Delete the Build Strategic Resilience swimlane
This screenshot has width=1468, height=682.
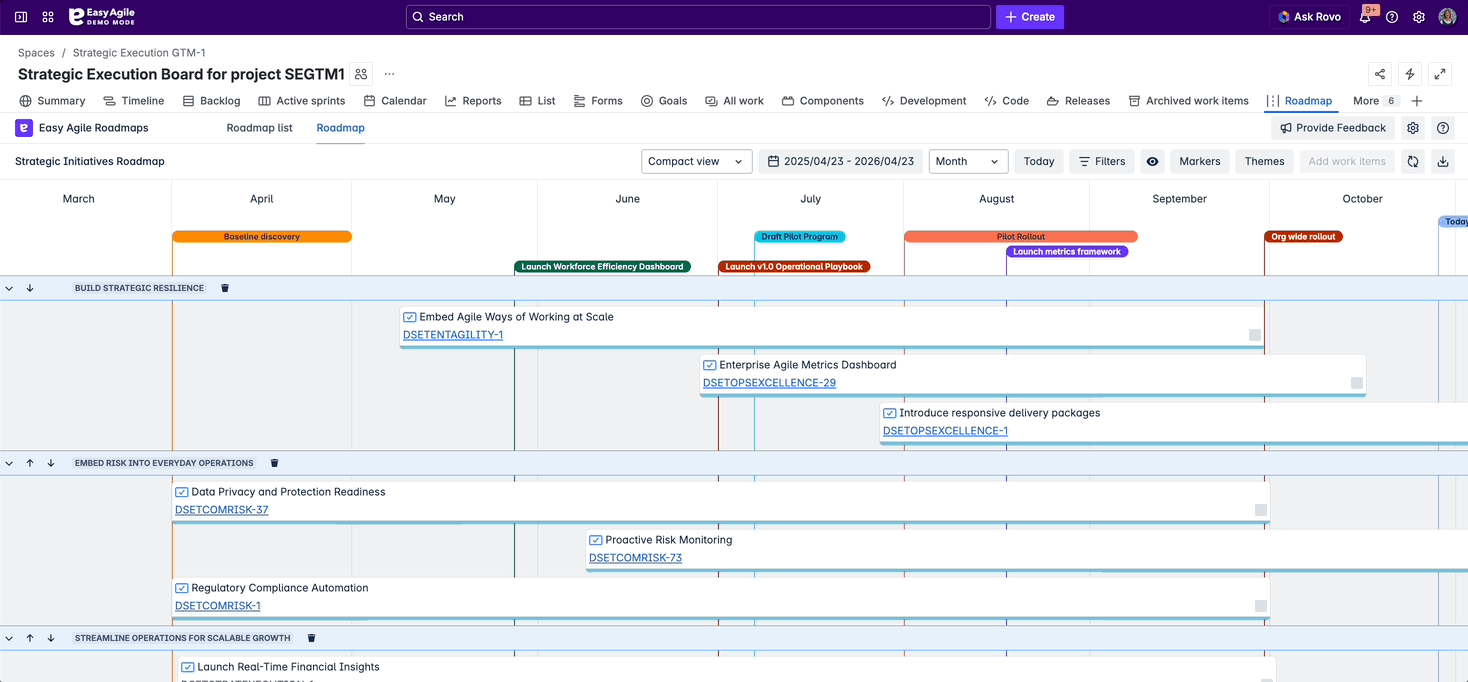[225, 288]
